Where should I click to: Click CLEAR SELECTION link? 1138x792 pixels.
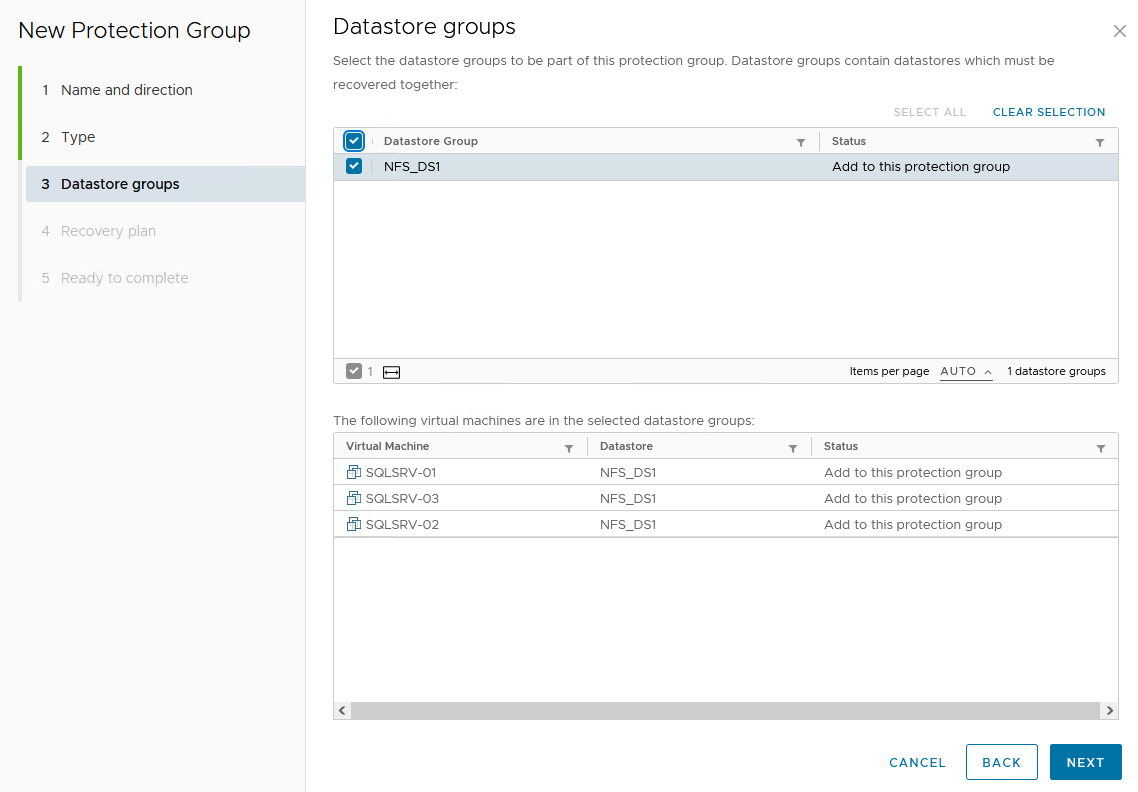1048,112
